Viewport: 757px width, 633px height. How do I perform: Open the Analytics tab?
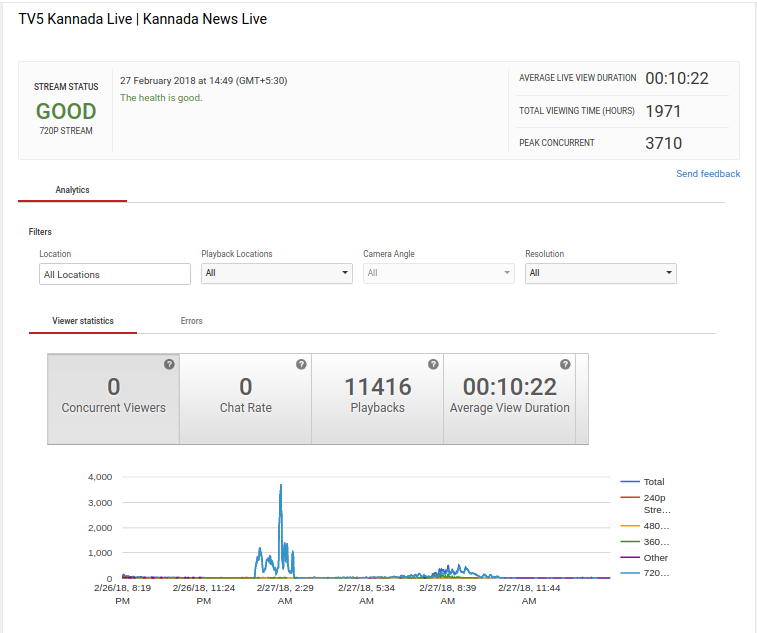72,189
